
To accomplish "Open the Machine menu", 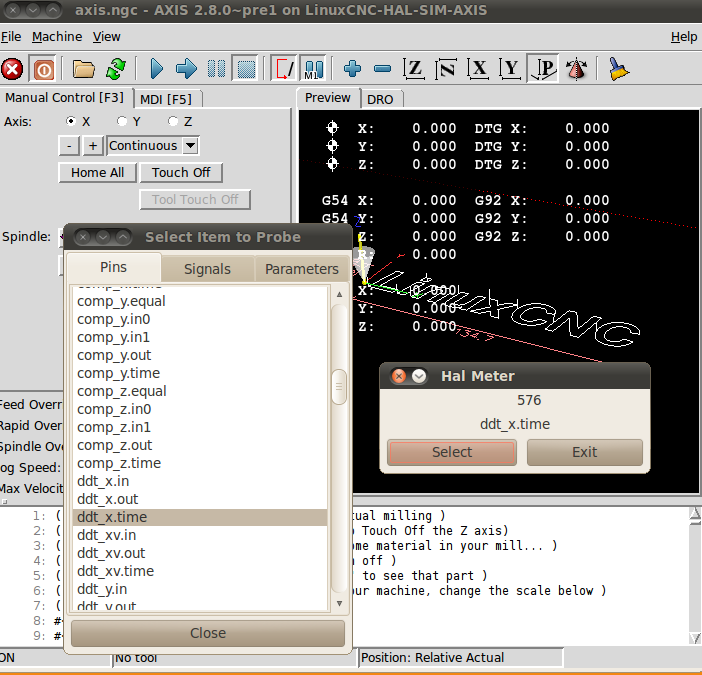I will (57, 37).
